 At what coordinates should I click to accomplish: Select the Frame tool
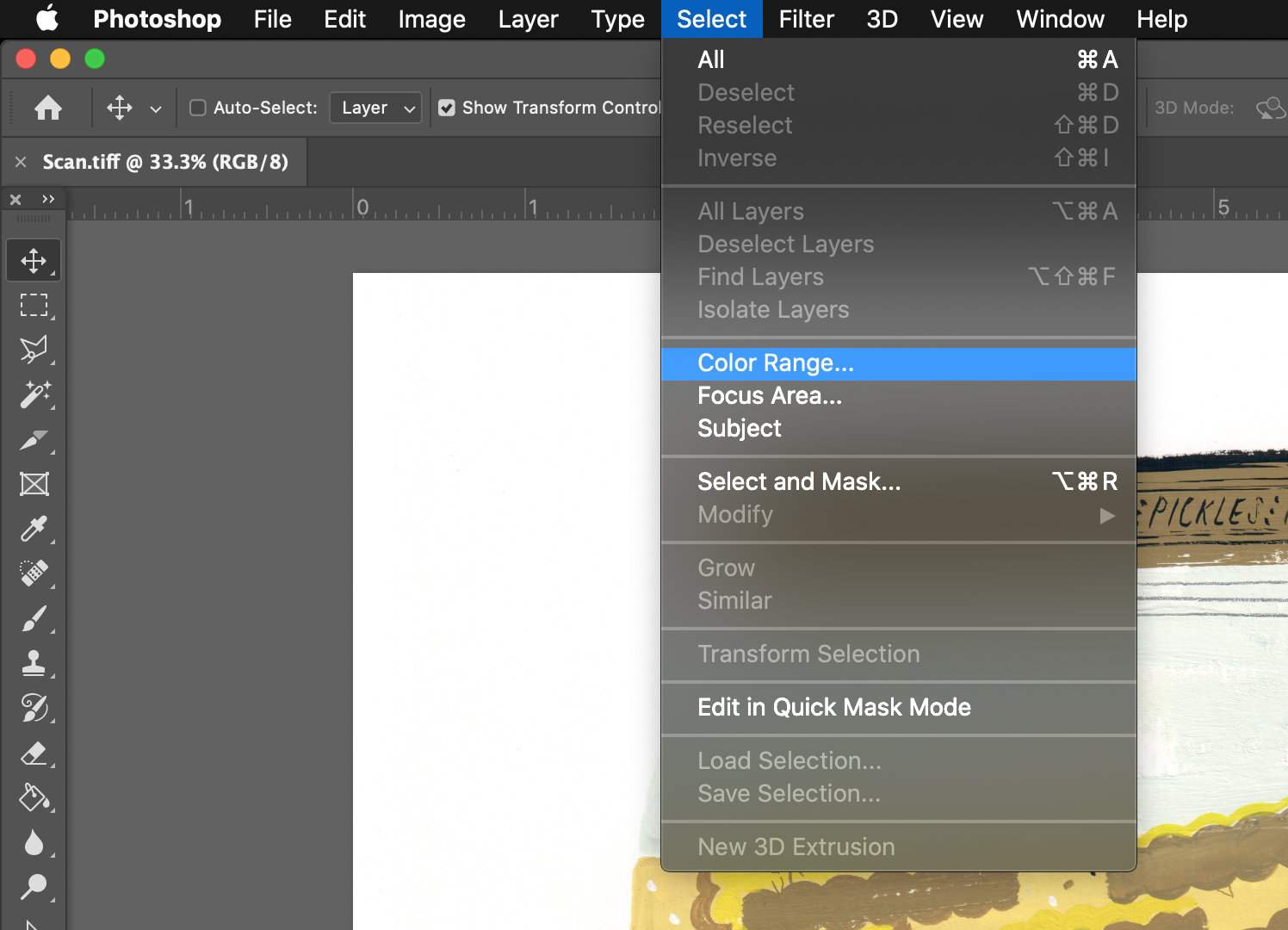(x=34, y=484)
